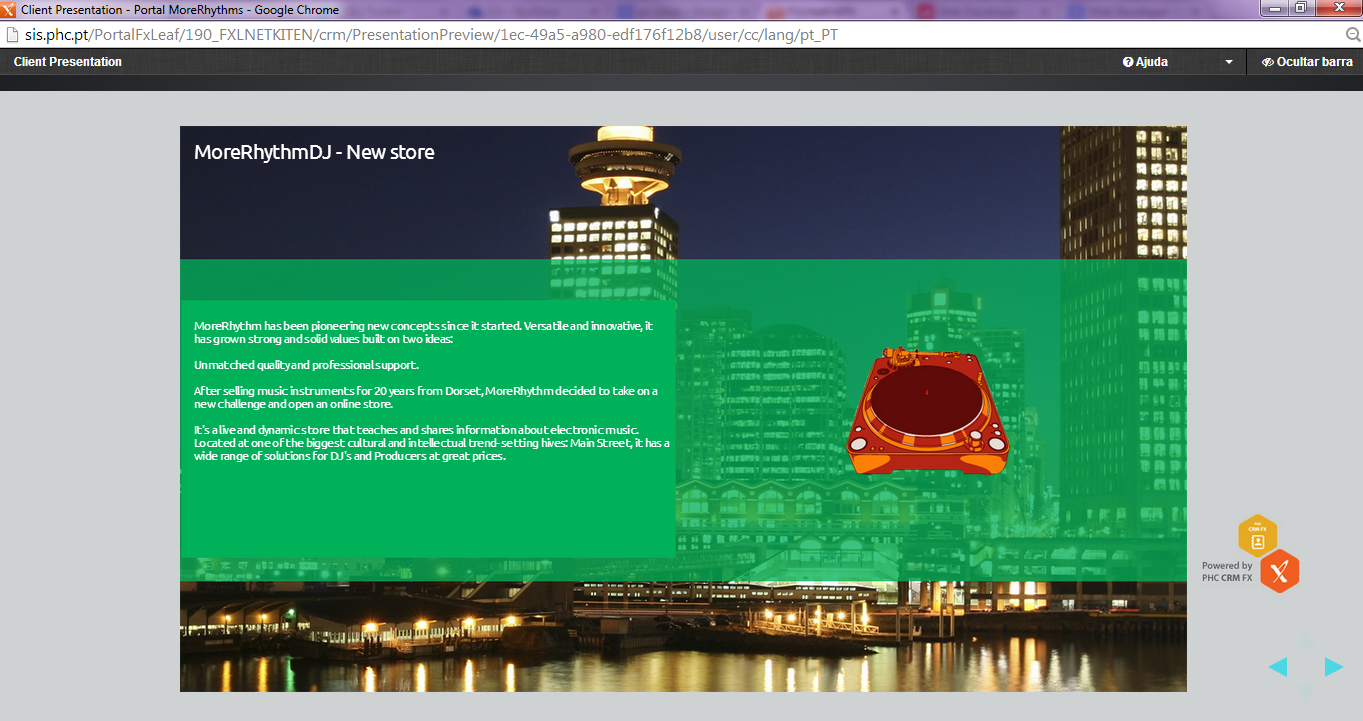The image size is (1363, 721).
Task: Click the MoreRhythmDJ - New store heading
Action: [x=314, y=153]
